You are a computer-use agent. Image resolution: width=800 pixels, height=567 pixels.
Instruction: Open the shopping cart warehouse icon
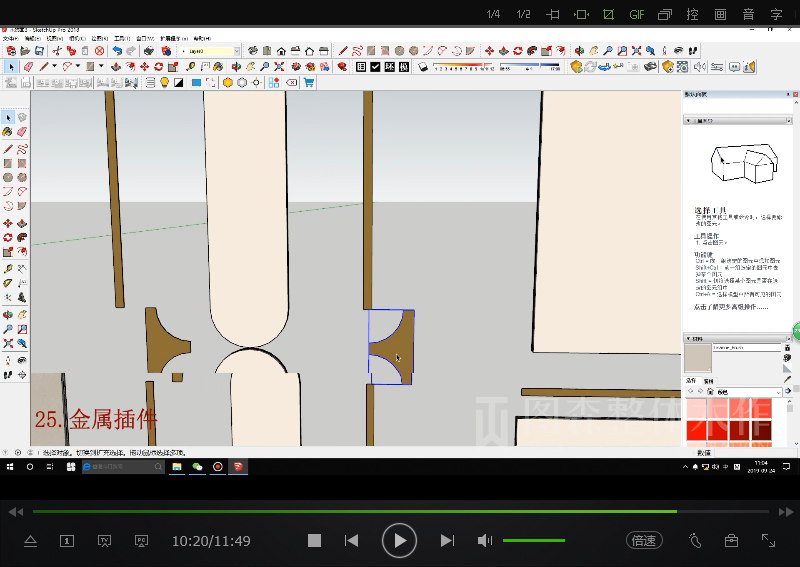(308, 83)
